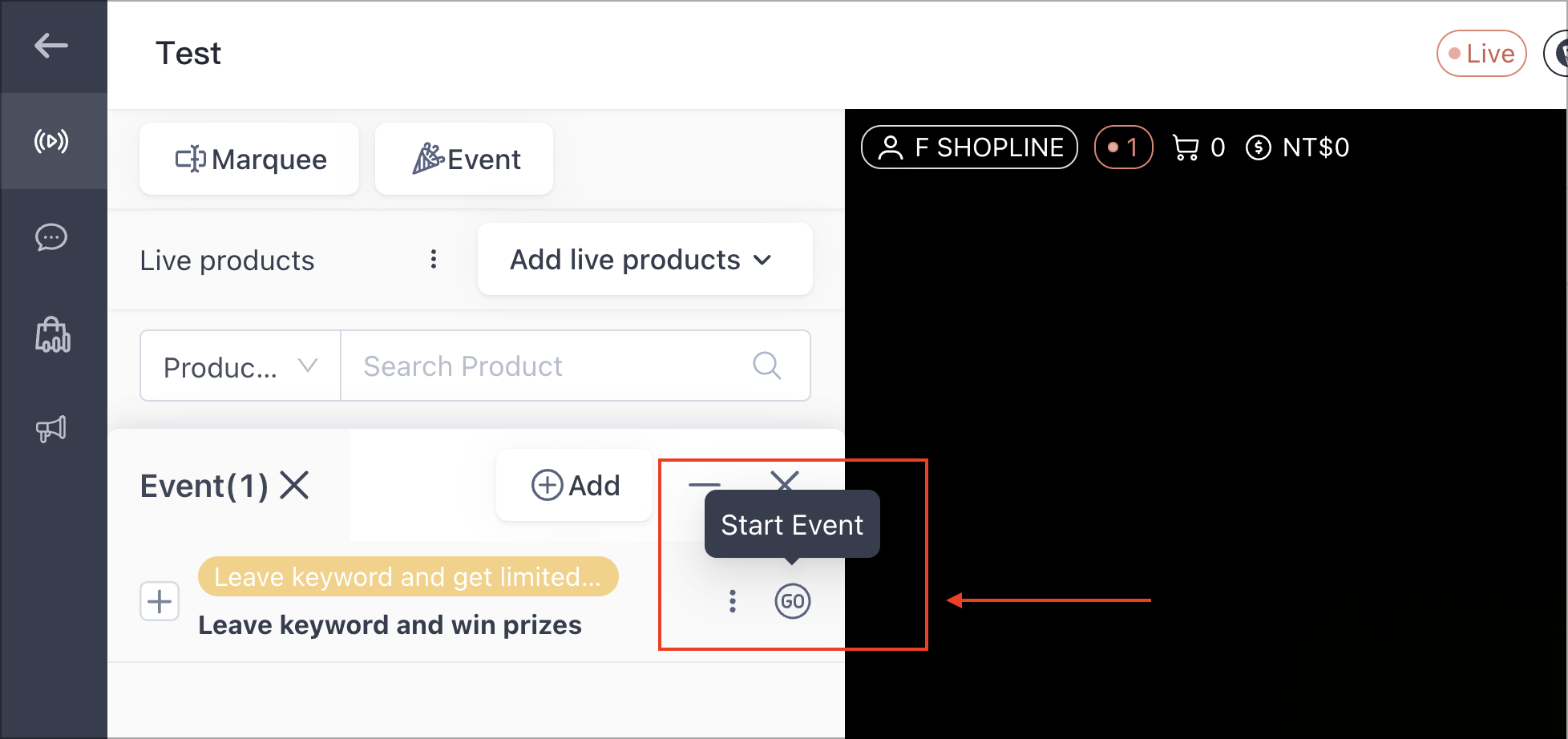The height and width of the screenshot is (739, 1568).
Task: Click the F SHOPLINE user badge
Action: pos(969,147)
